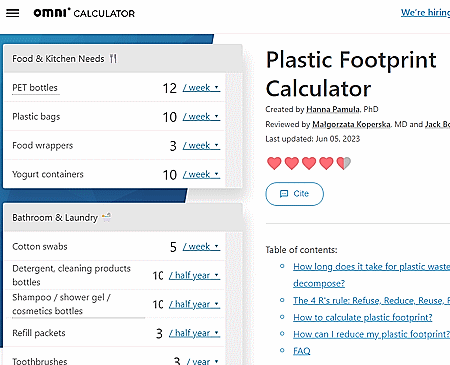Click the Detergent, cleaning products bottles label

[71, 275]
